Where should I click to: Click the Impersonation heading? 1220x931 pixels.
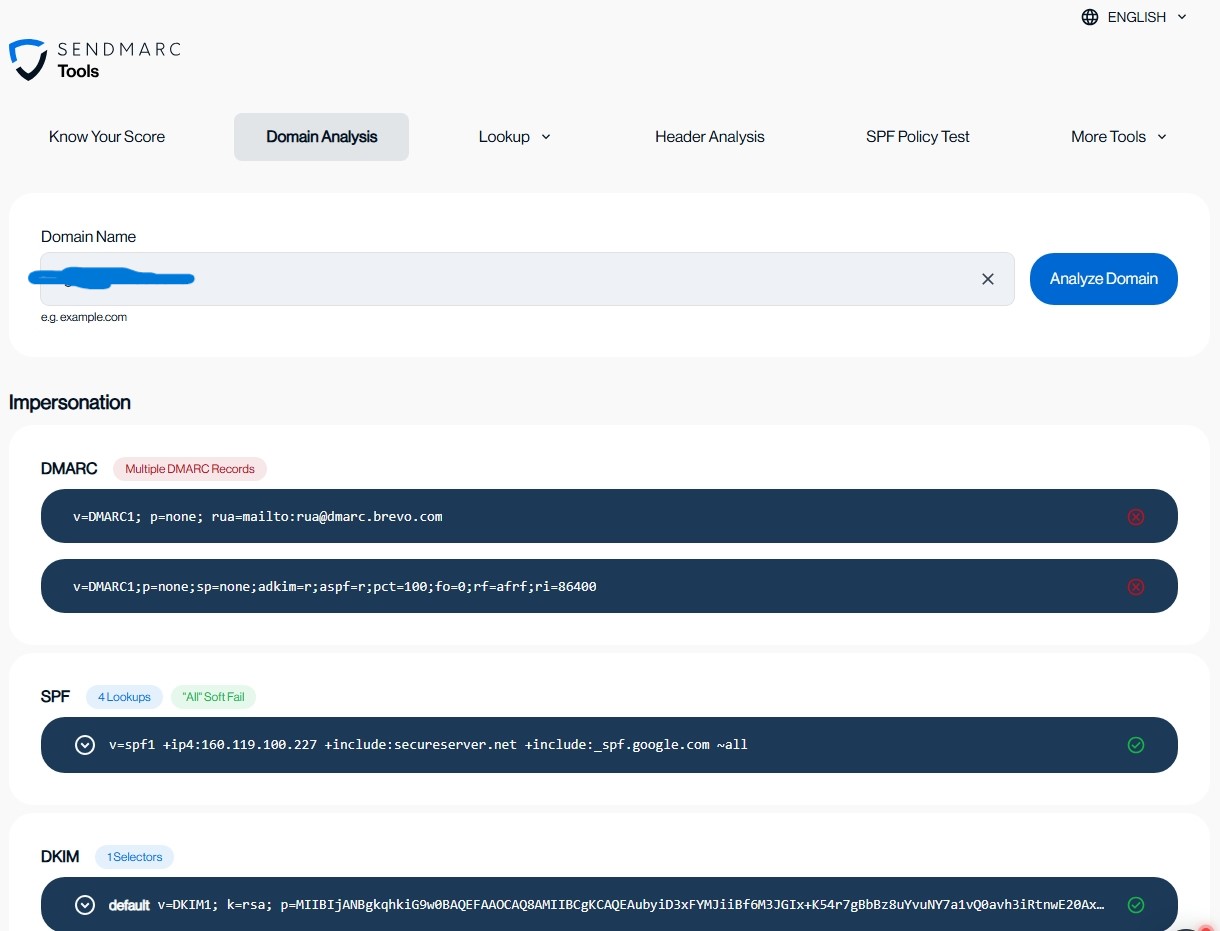pyautogui.click(x=70, y=403)
